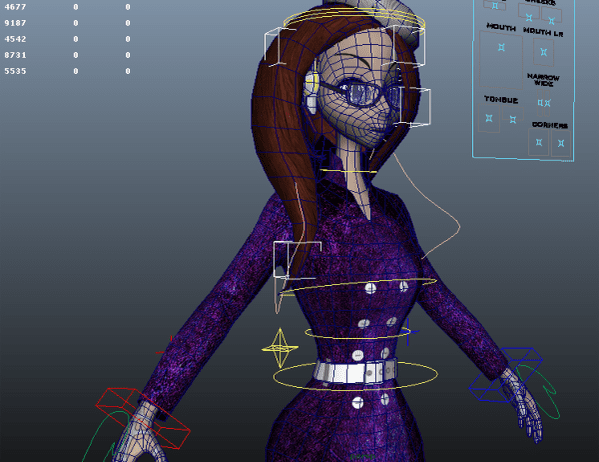
Task: Click the CORNERS label in face panel
Action: [550, 125]
